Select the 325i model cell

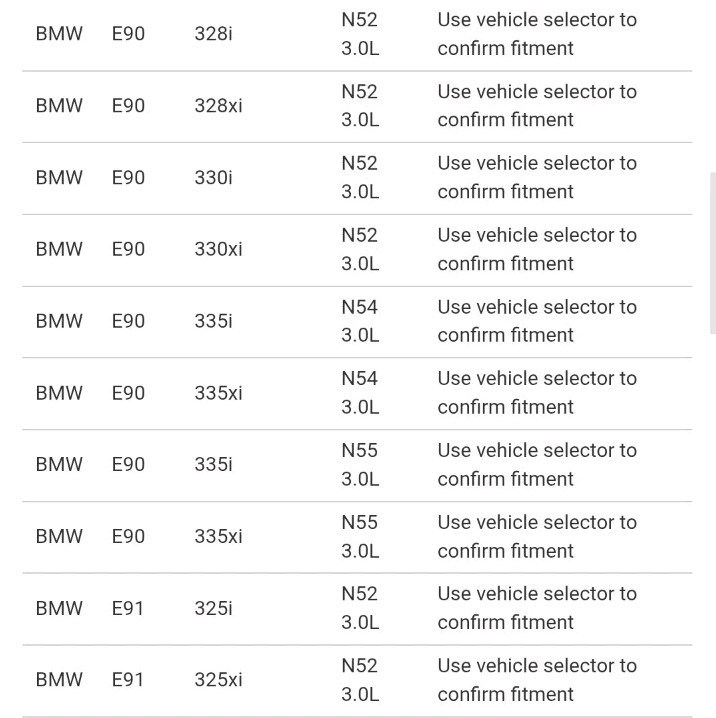pyautogui.click(x=213, y=608)
